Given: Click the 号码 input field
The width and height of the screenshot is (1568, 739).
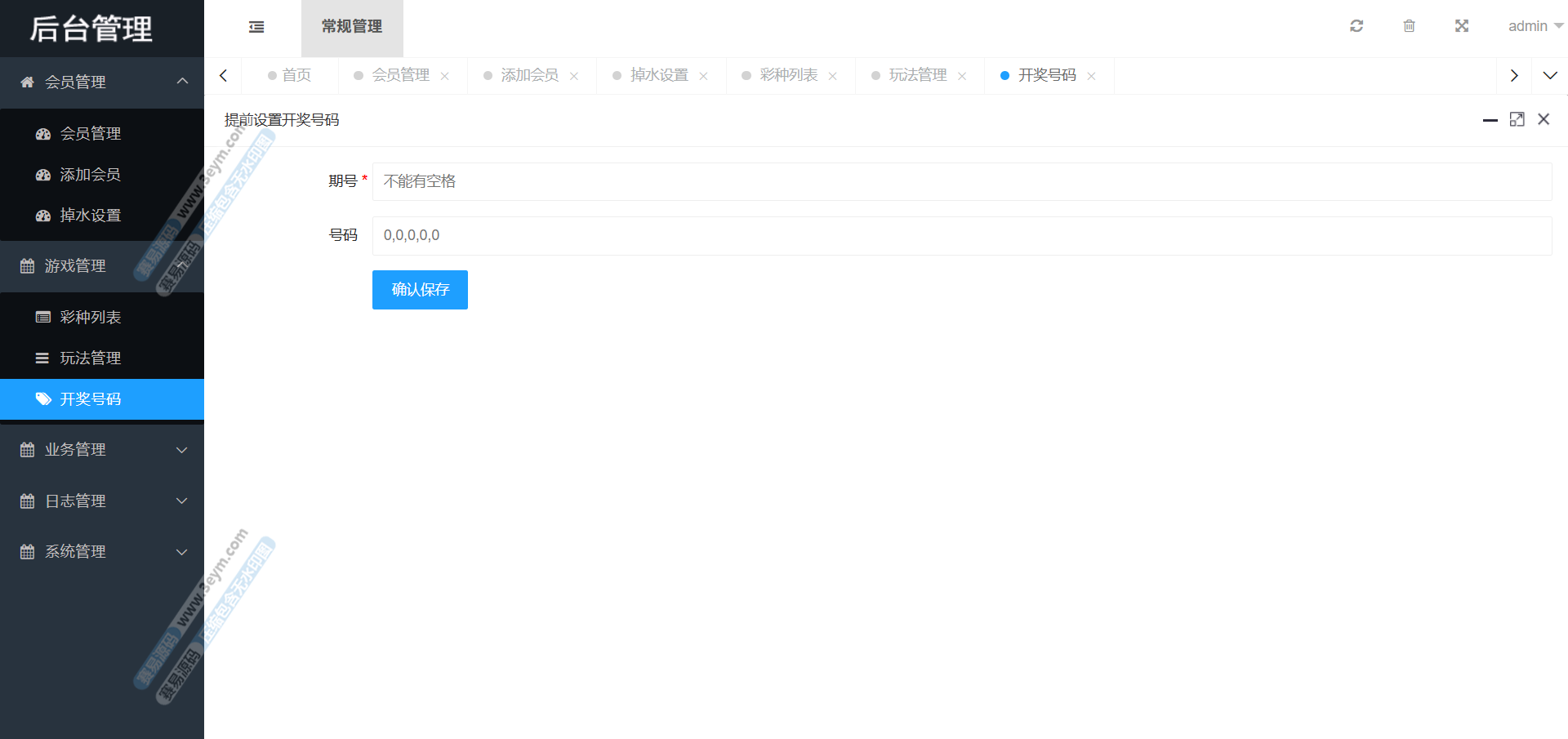Looking at the screenshot, I should pyautogui.click(x=961, y=236).
